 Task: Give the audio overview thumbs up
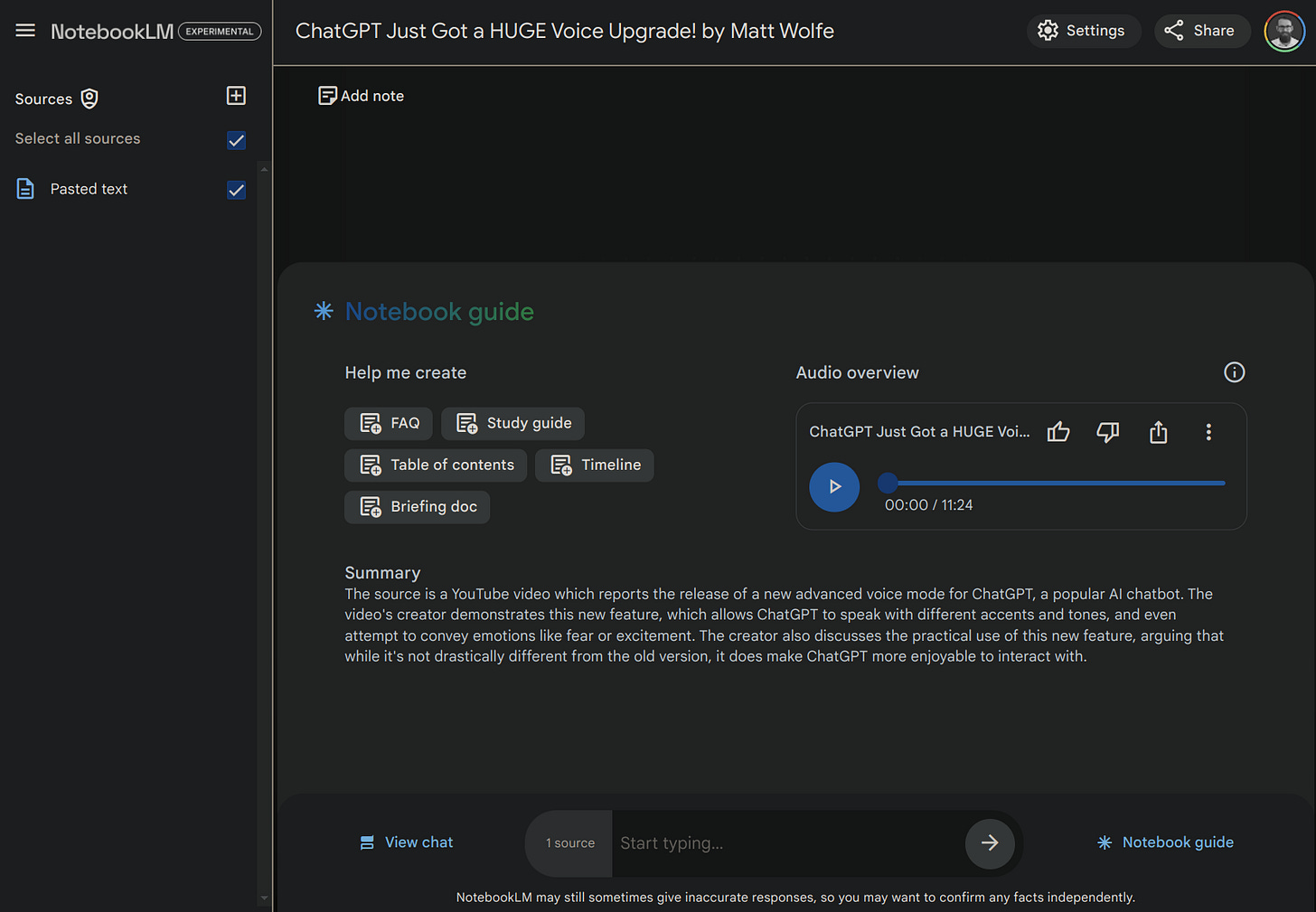pyautogui.click(x=1058, y=432)
